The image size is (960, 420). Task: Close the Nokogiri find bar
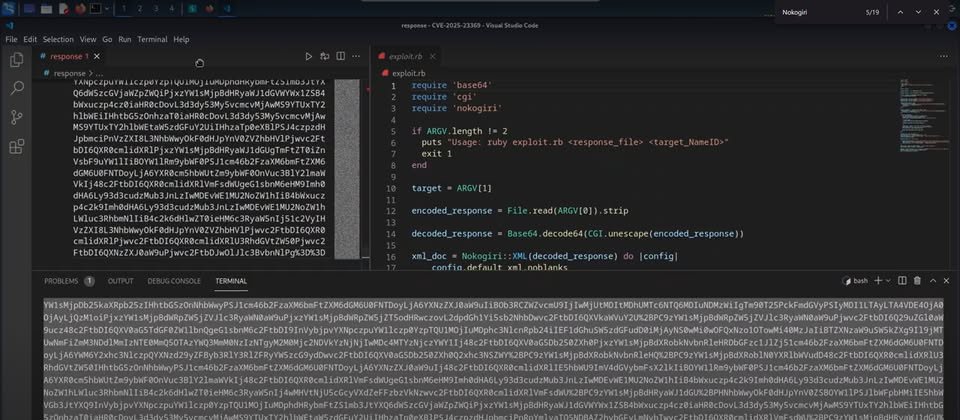[936, 12]
